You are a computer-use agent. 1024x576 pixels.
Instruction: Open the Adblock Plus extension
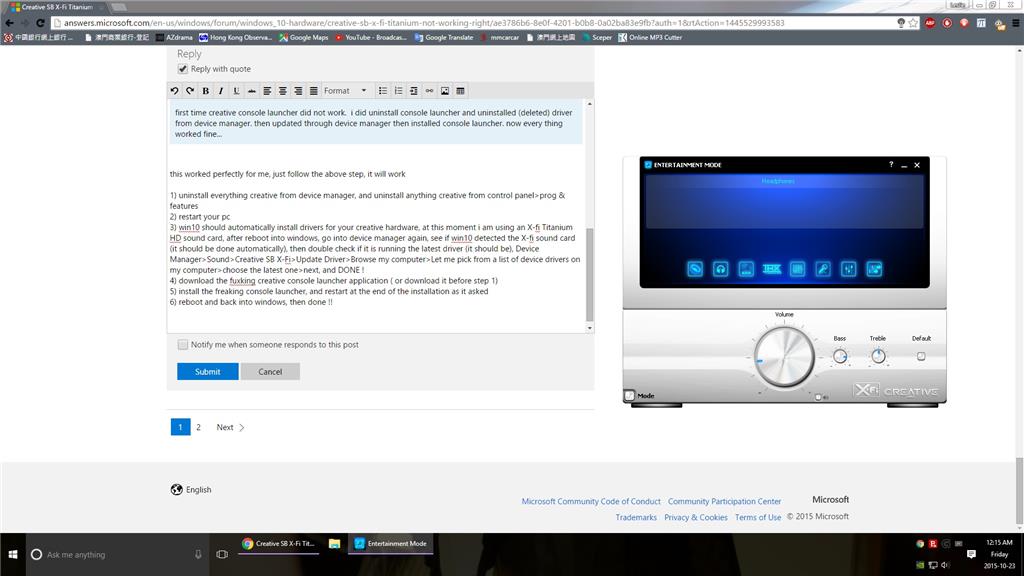(930, 23)
